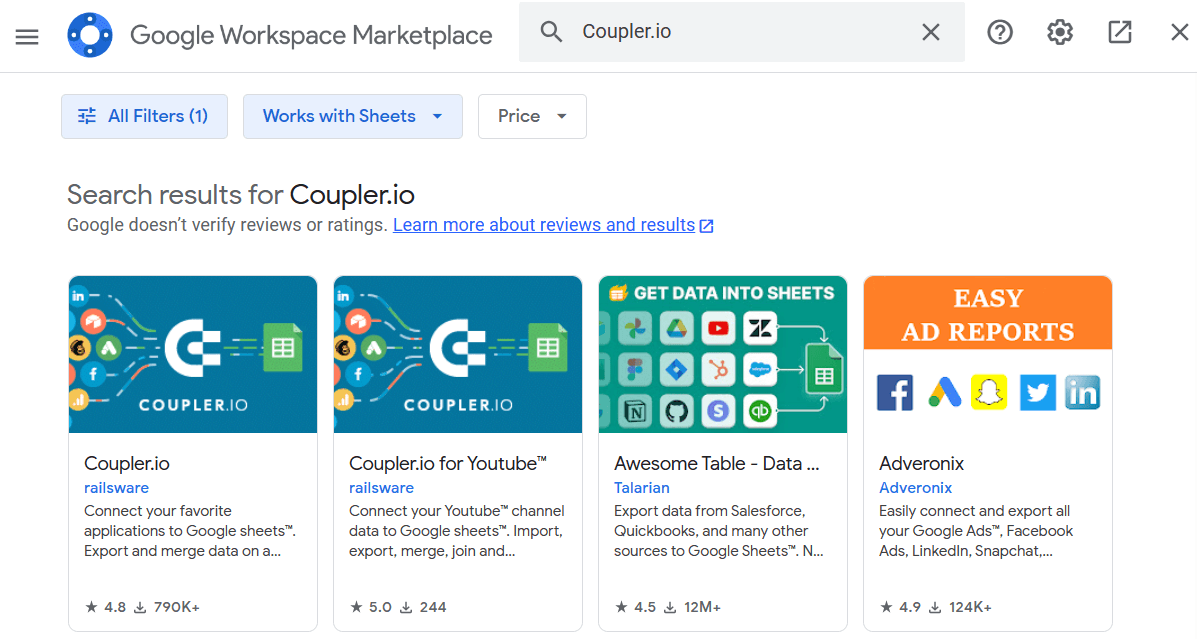
Task: Open Learn more about reviews and results
Action: click(544, 225)
